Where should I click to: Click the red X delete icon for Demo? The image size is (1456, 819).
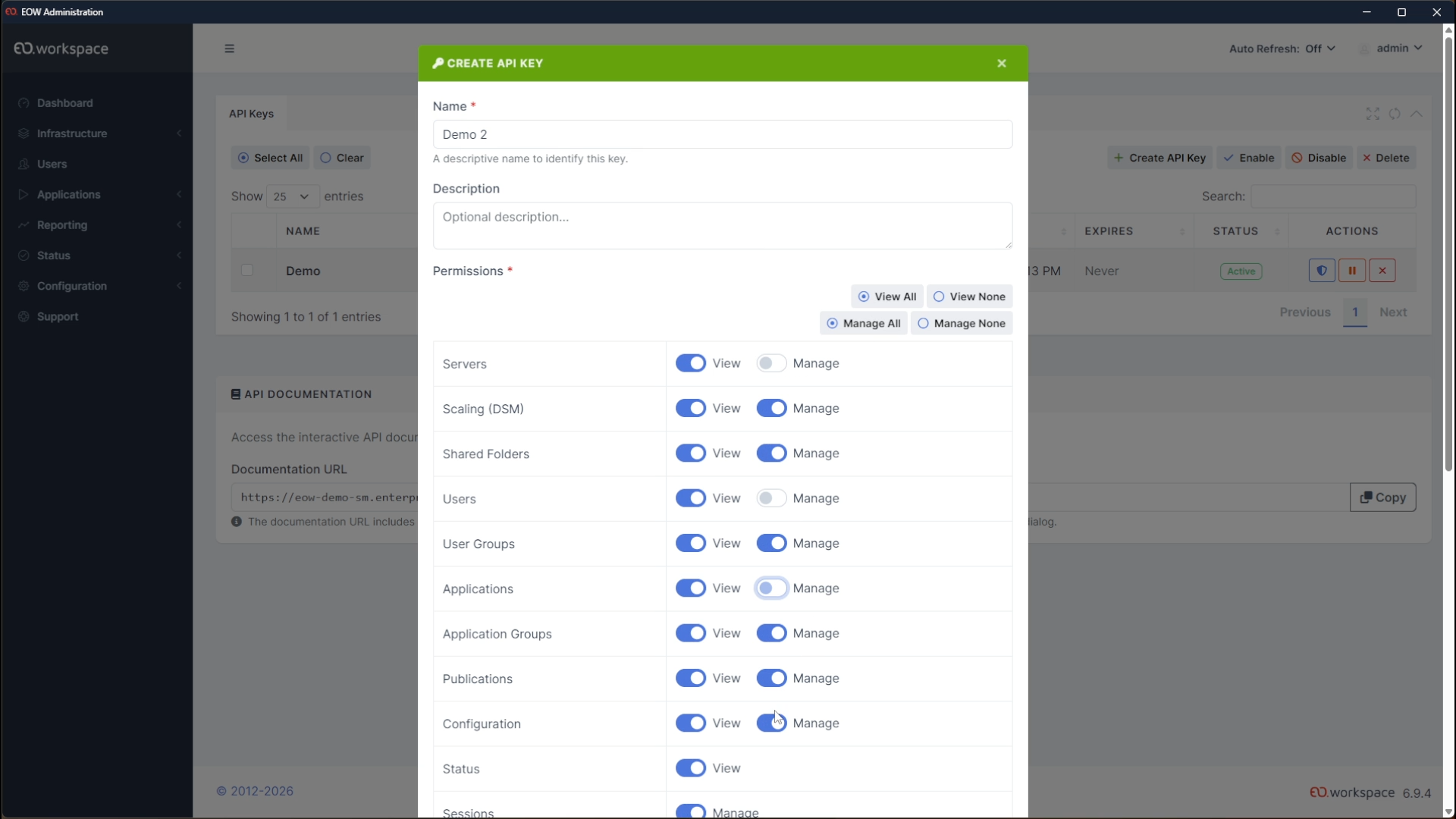coord(1382,271)
